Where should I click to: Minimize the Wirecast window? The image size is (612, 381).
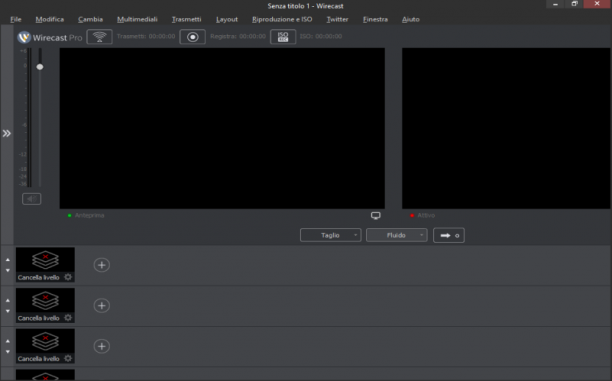tap(555, 4)
